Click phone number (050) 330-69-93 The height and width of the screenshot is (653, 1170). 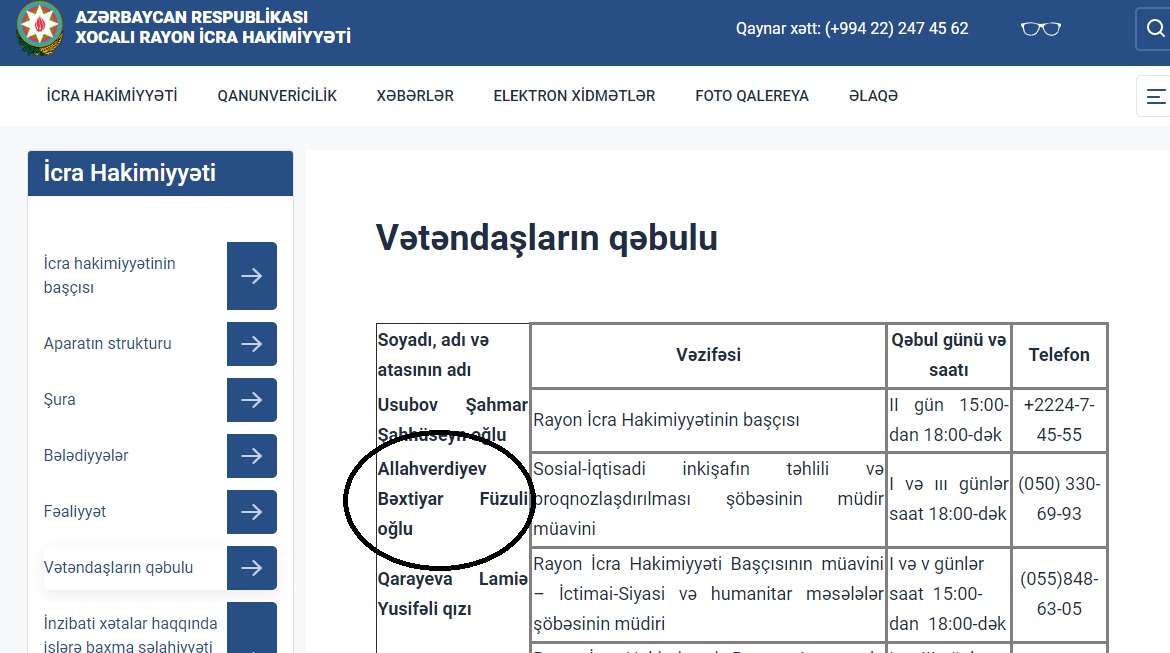pos(1059,499)
